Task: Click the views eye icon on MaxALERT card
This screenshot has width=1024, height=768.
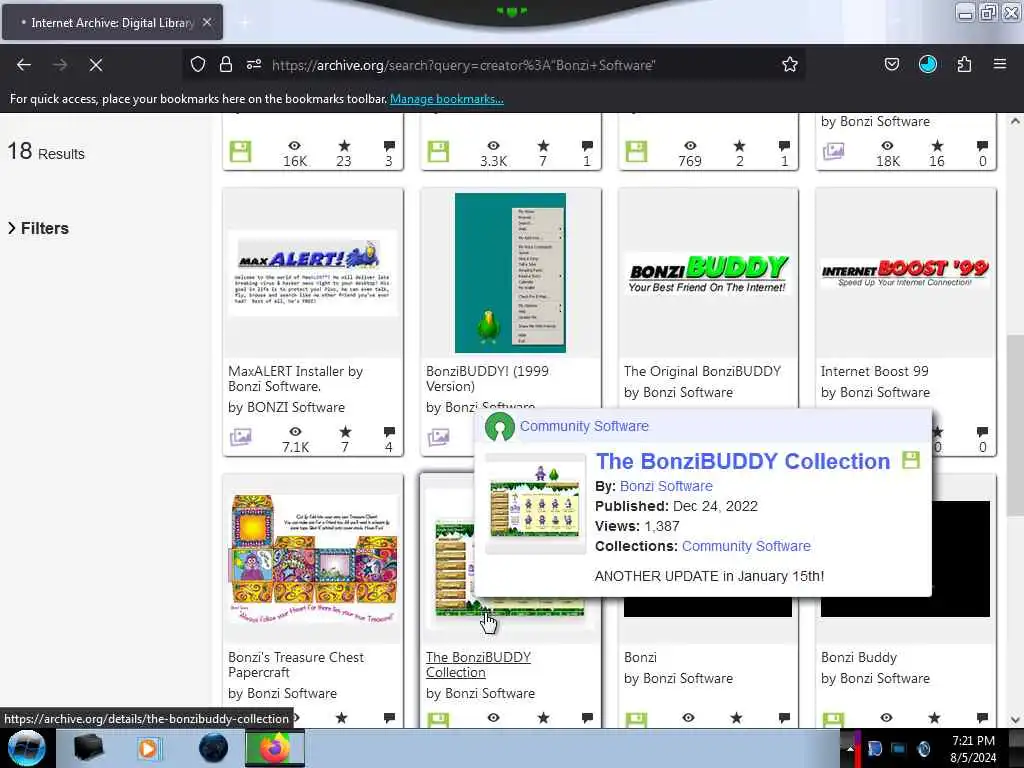Action: point(295,432)
